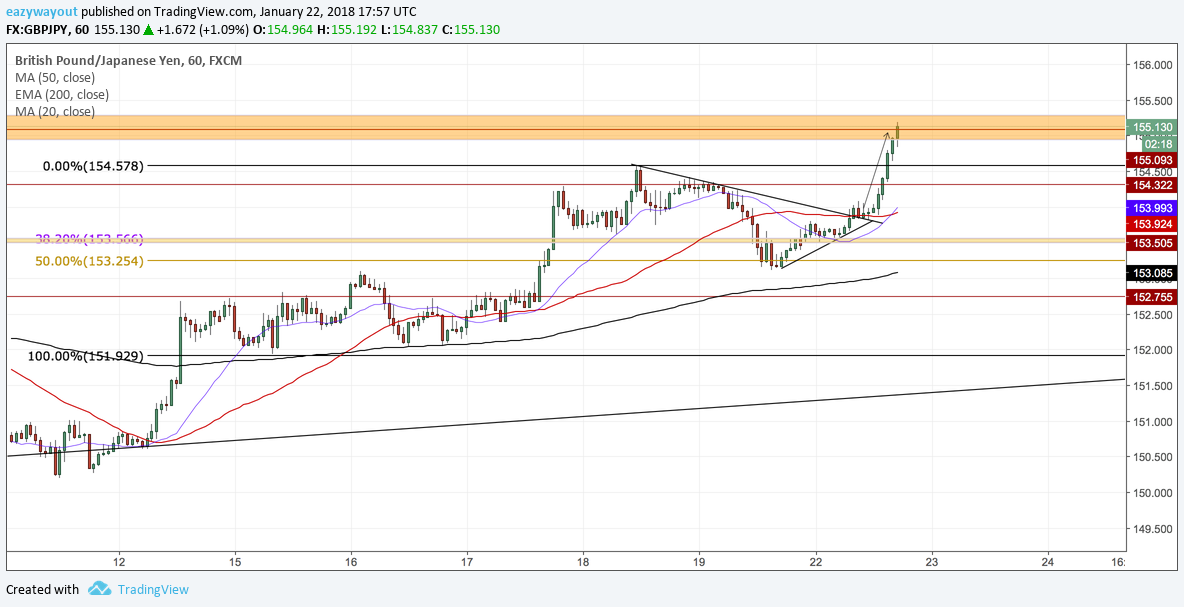Click date label 12 on time axis

click(119, 562)
